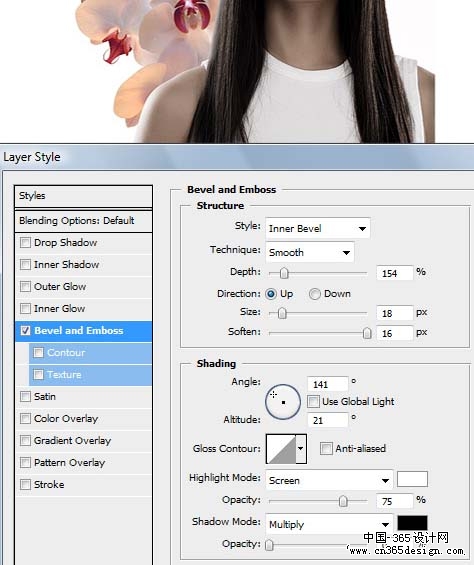The image size is (474, 565).
Task: Open Gloss Contour picker dropdown arrow
Action: 301,449
